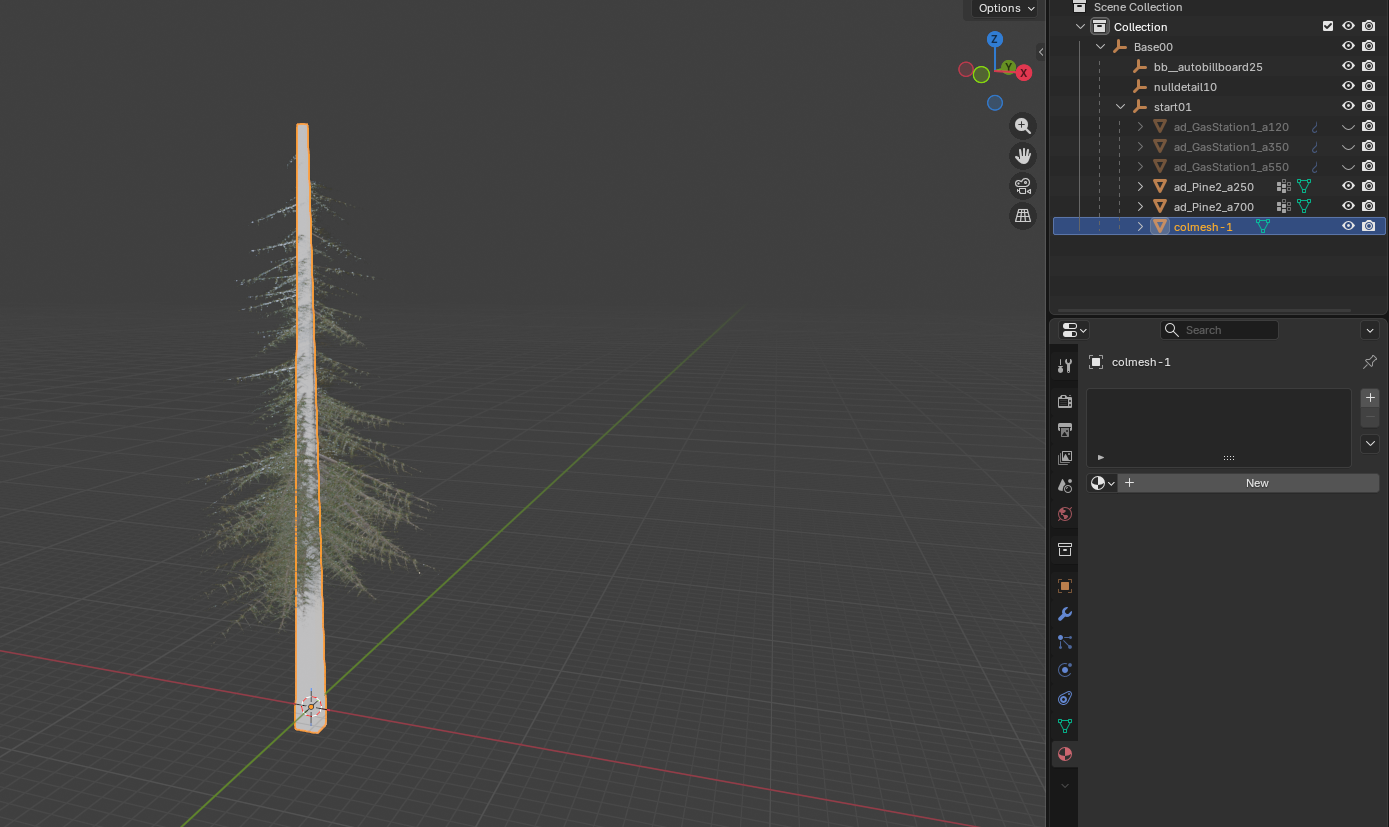Toggle the camera view icon
The width and height of the screenshot is (1389, 827).
[x=1023, y=186]
